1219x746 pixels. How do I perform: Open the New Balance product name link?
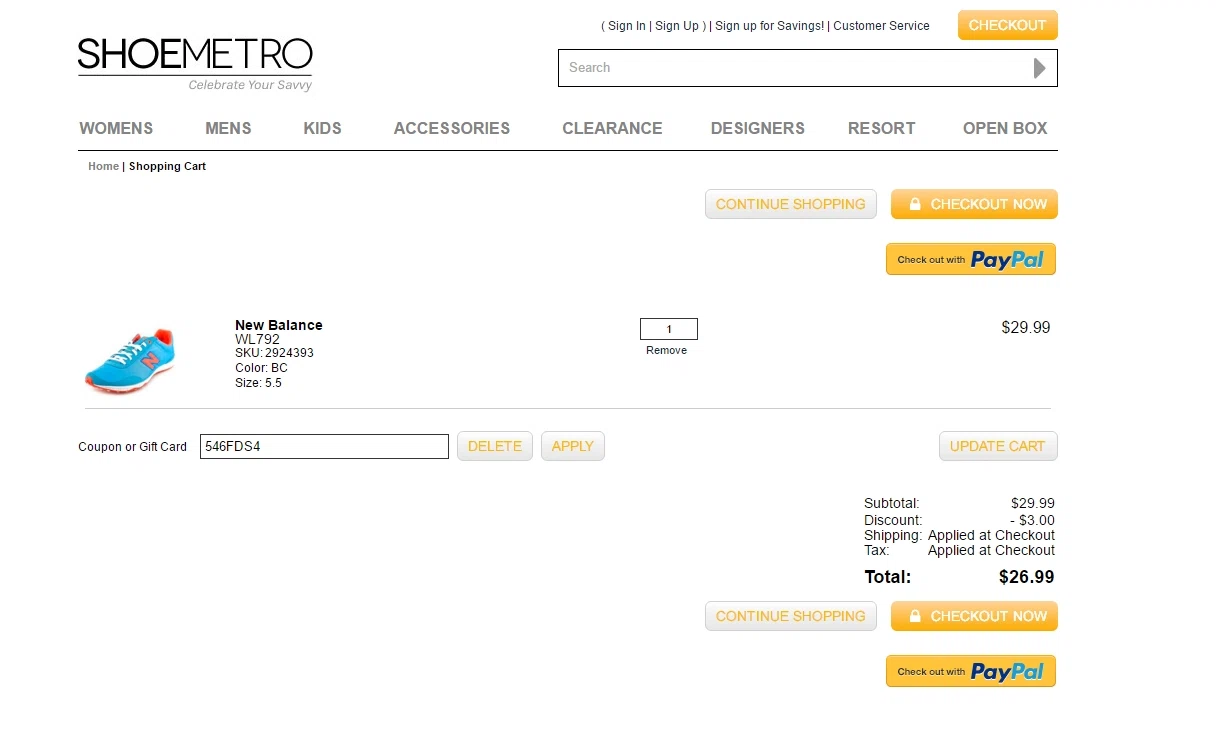tap(279, 325)
